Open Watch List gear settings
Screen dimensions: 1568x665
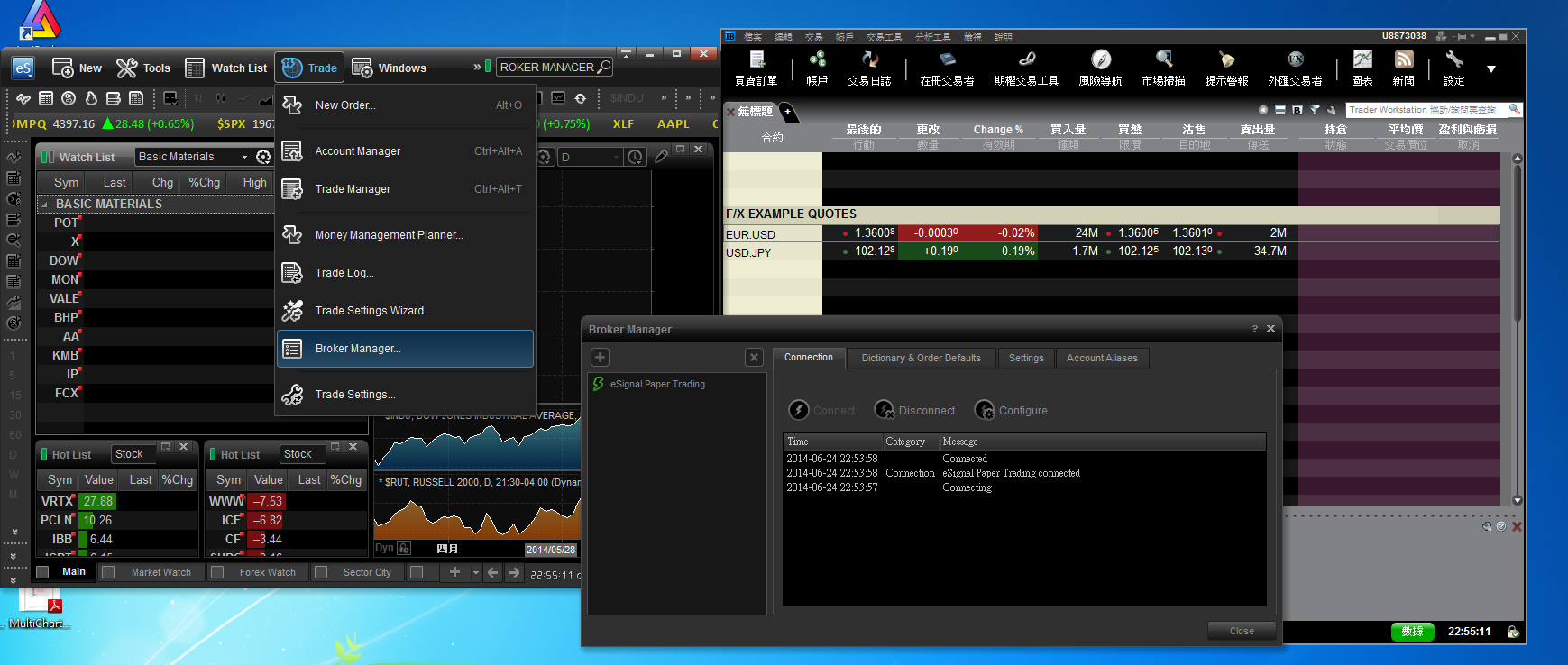(263, 157)
